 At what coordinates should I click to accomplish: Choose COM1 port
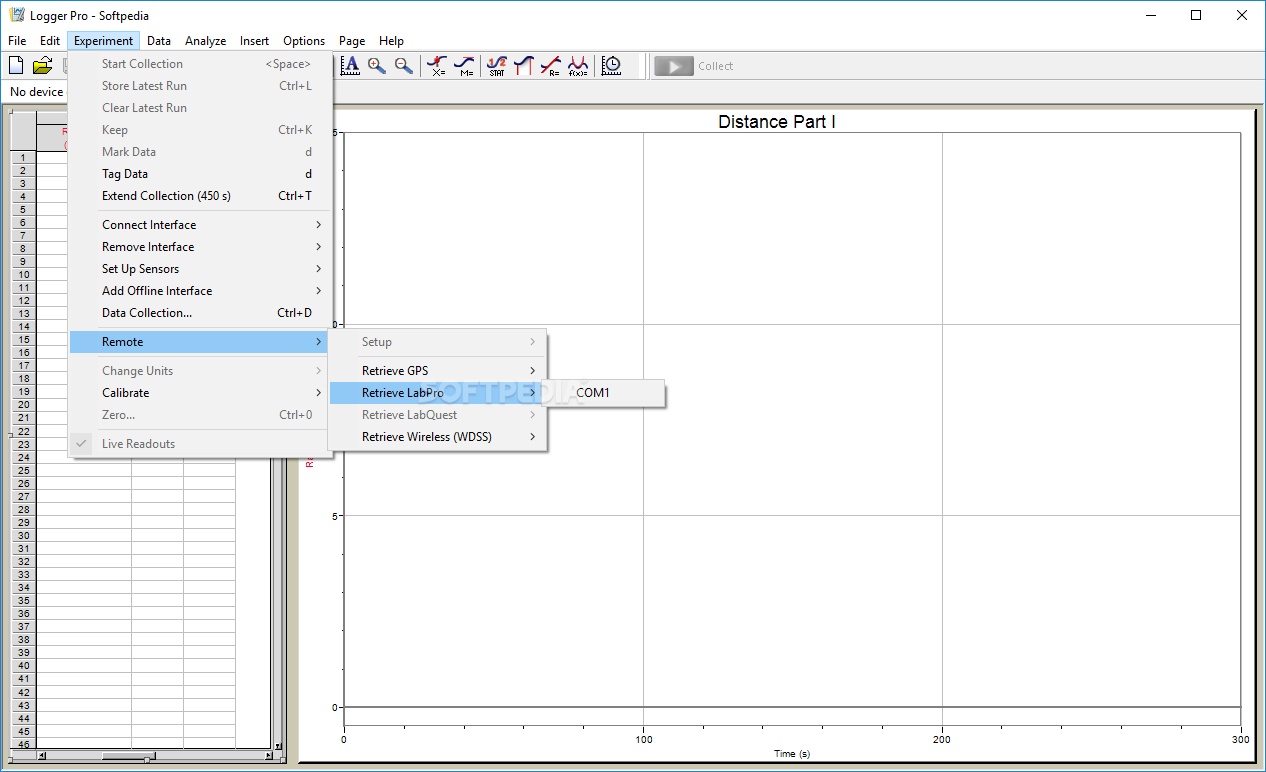tap(604, 393)
